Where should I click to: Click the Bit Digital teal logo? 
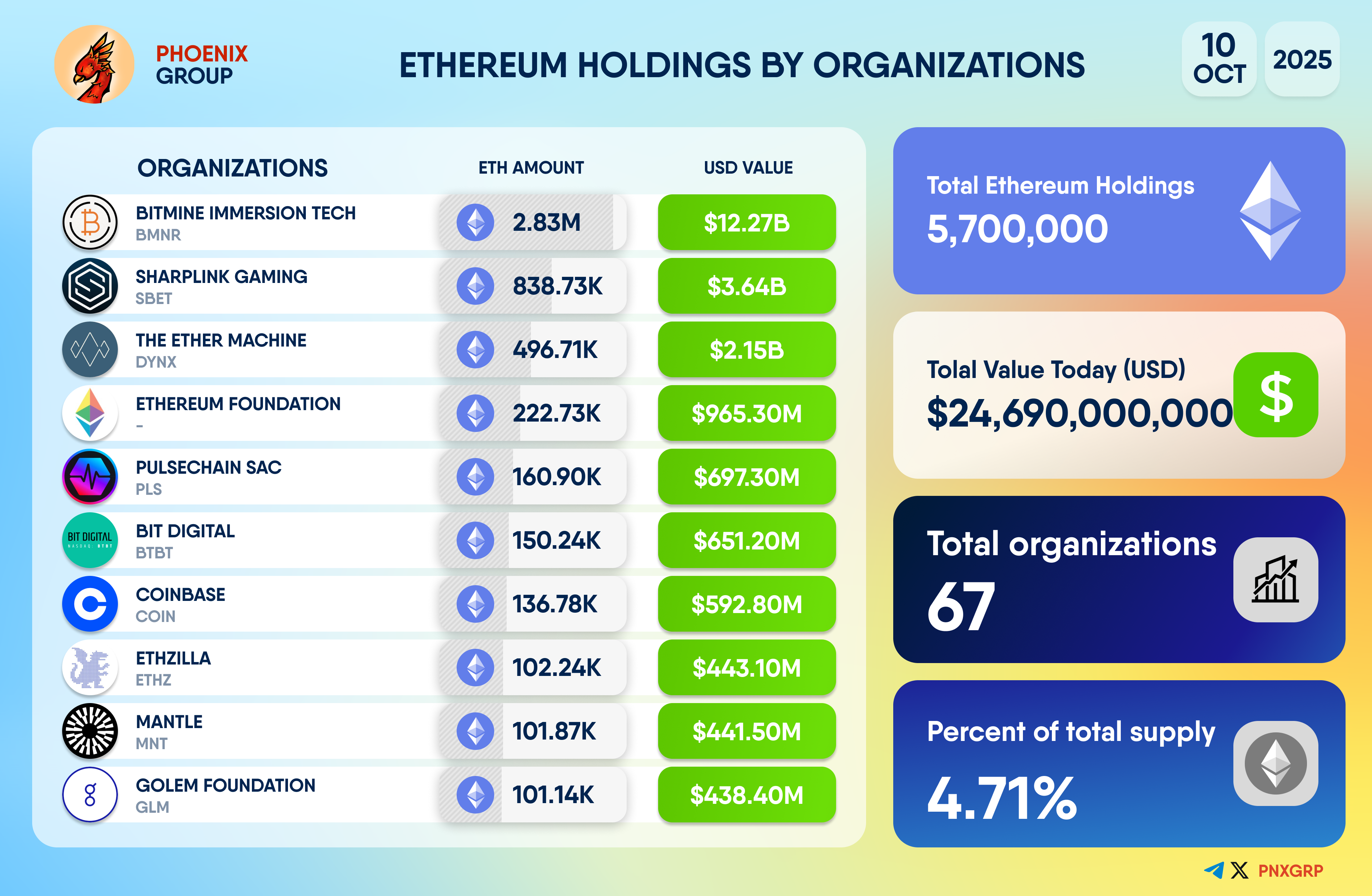pos(90,540)
